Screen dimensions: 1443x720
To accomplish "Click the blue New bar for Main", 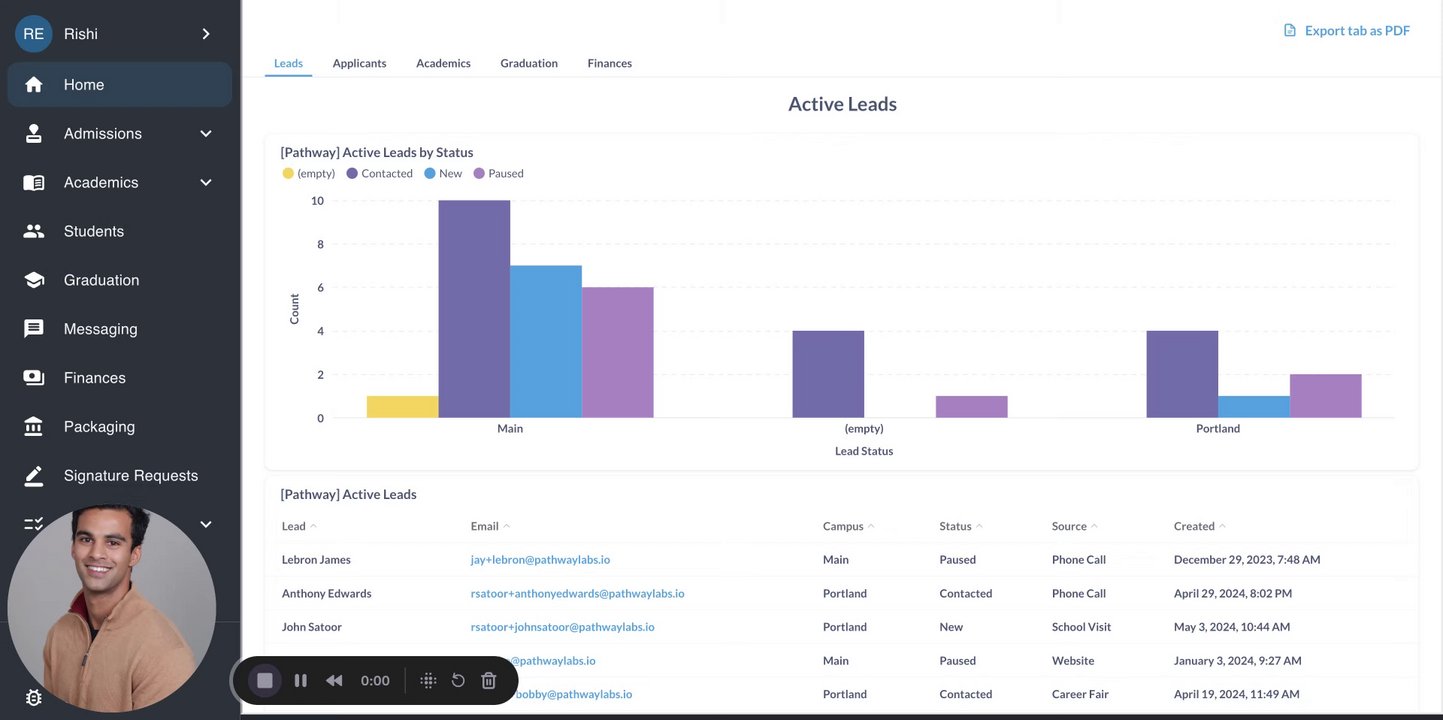I will tap(546, 342).
